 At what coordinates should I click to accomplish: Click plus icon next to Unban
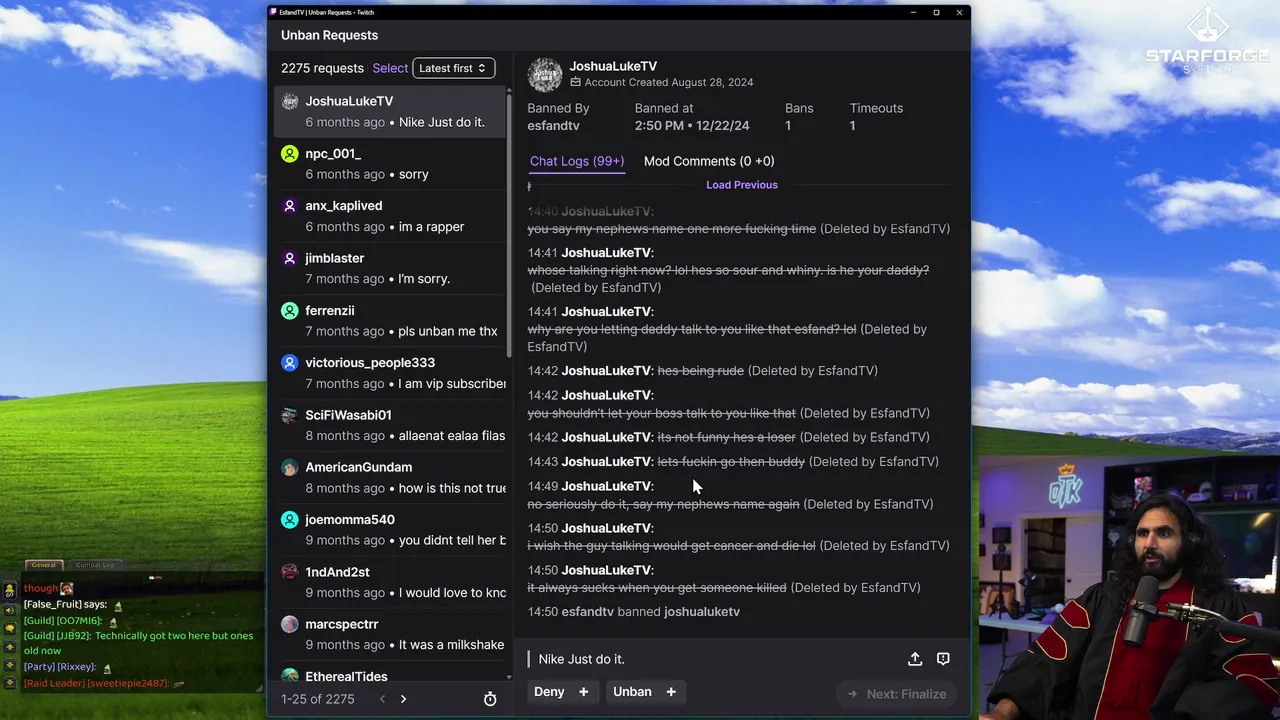pyautogui.click(x=671, y=692)
